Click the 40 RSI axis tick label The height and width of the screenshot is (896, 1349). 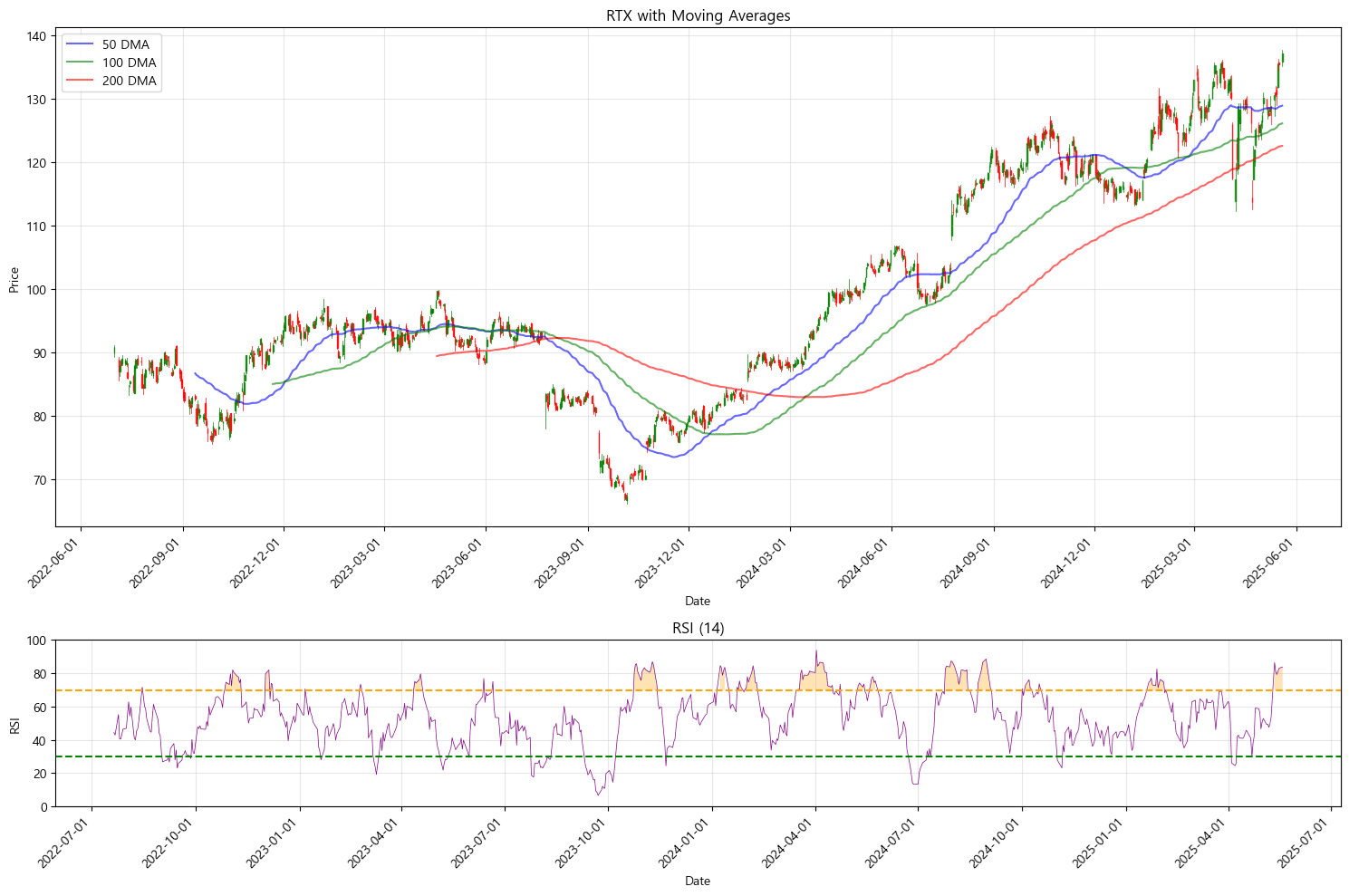tap(41, 741)
